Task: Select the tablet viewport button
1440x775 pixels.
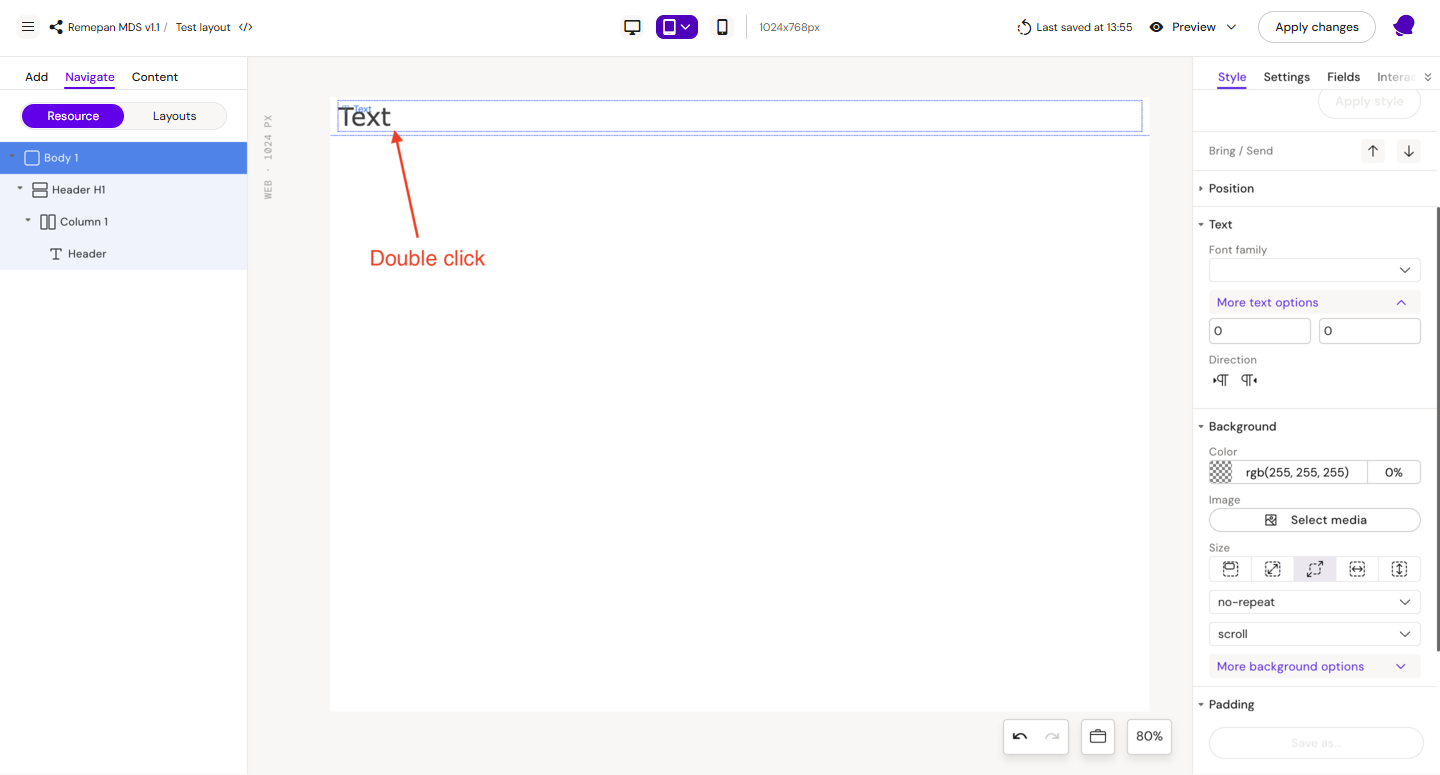Action: 677,27
